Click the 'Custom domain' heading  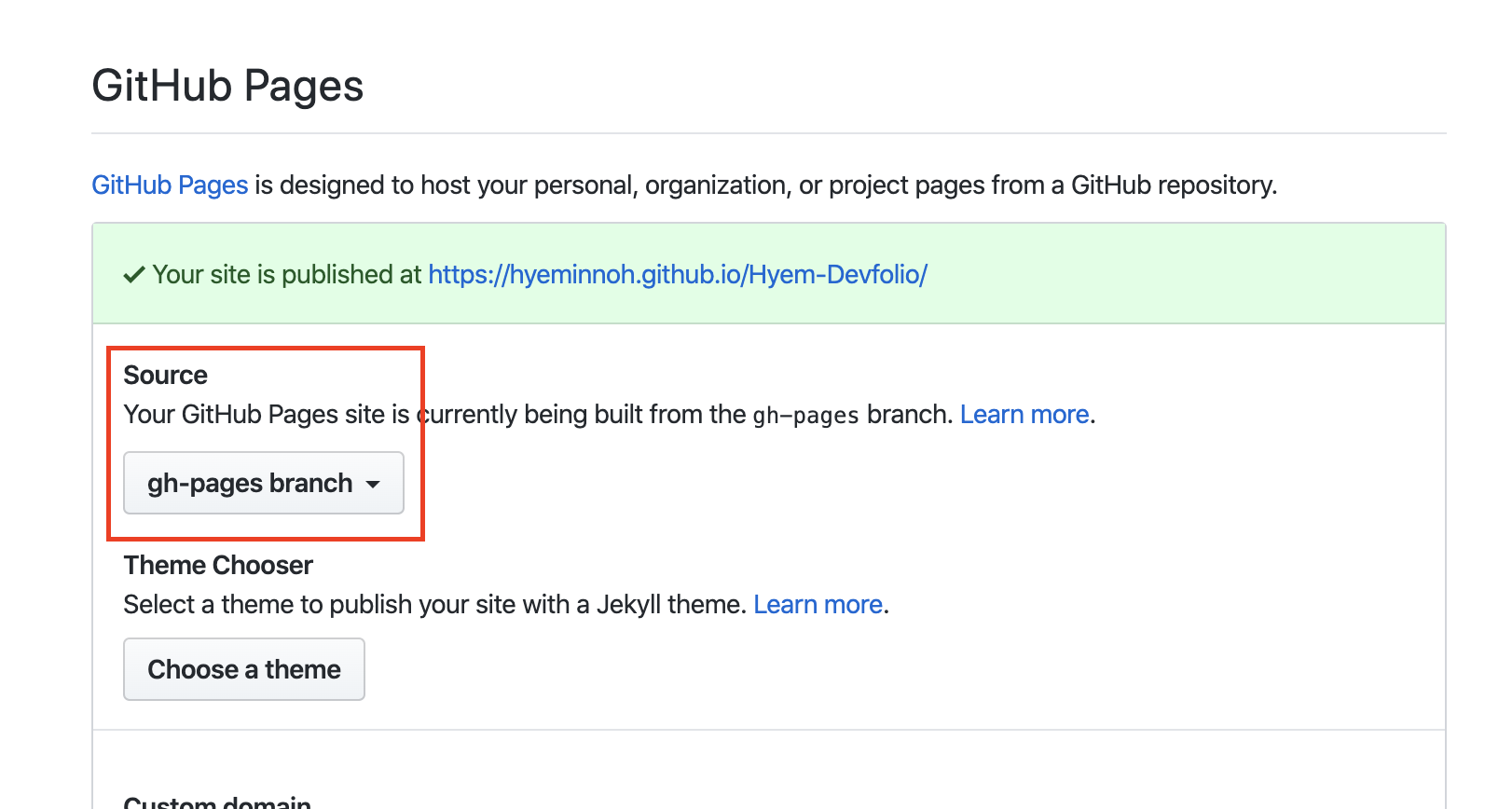[x=217, y=802]
